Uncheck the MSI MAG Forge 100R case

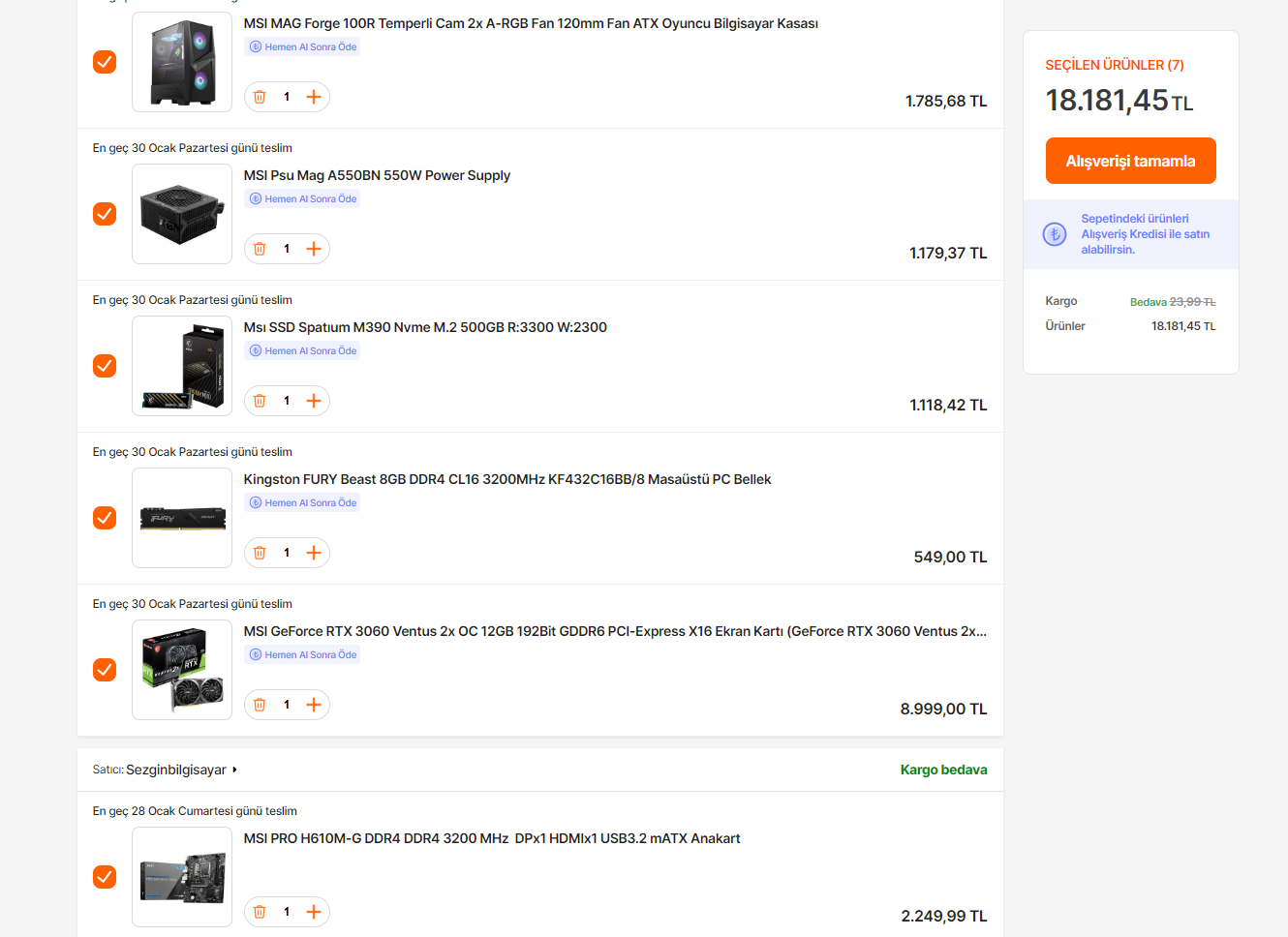105,62
